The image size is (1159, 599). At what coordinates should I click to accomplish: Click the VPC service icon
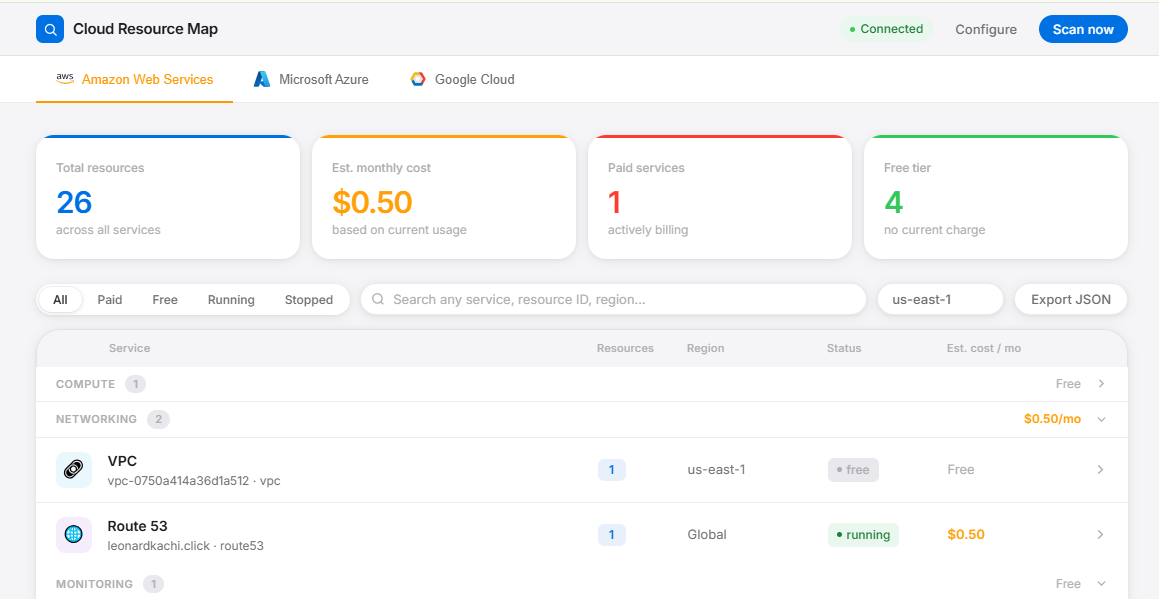click(74, 470)
